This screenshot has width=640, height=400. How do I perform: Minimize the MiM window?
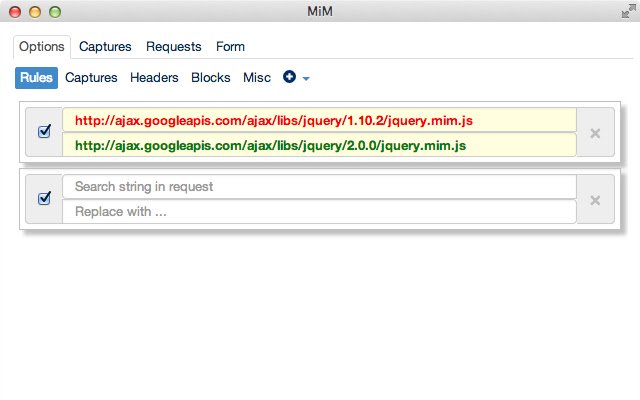[35, 12]
